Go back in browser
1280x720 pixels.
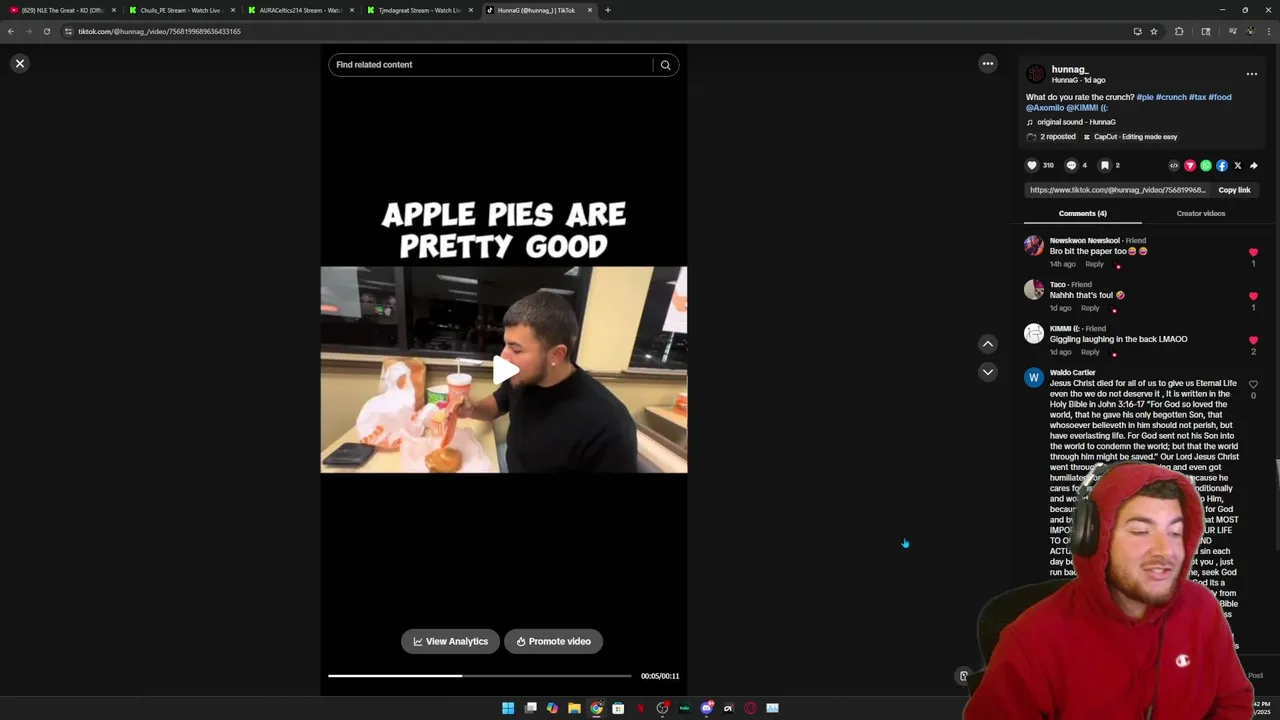[x=11, y=31]
